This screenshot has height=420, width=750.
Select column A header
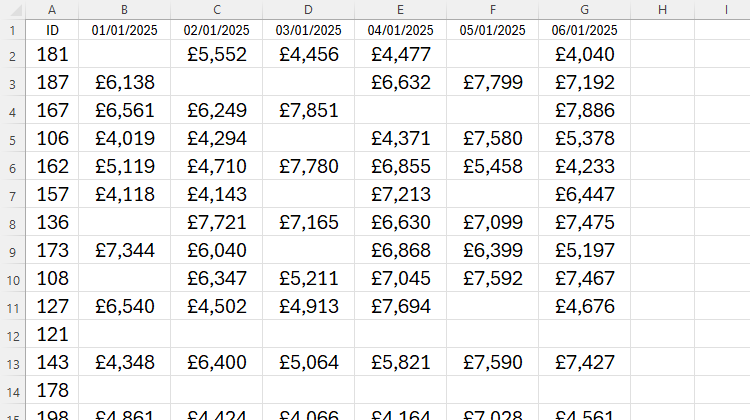(52, 10)
